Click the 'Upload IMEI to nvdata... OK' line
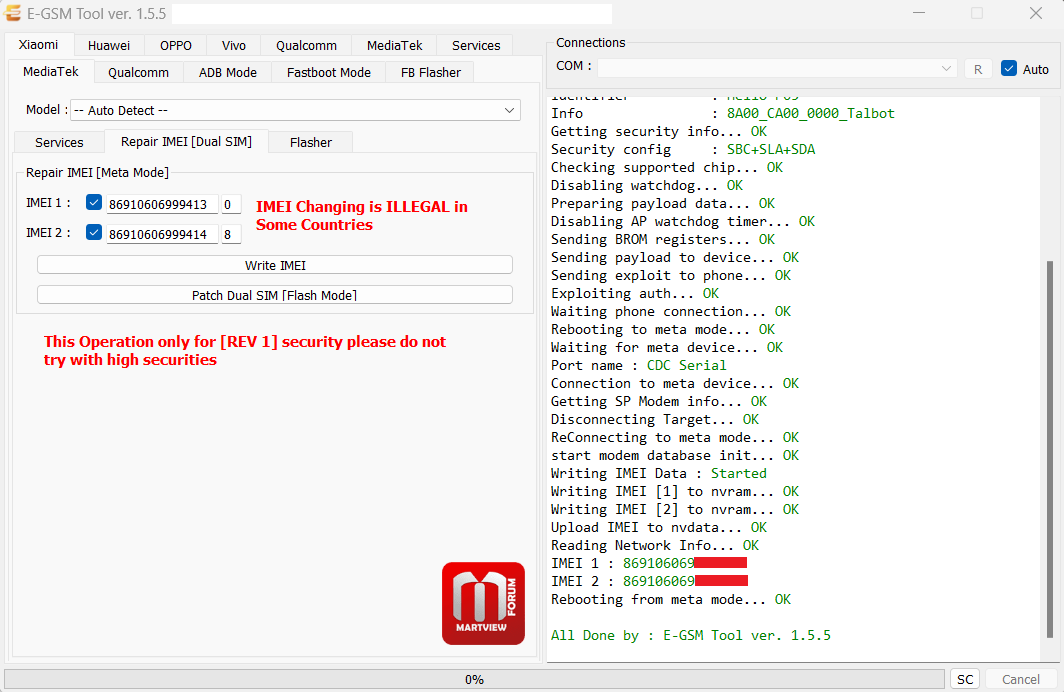The image size is (1064, 692). tap(659, 527)
